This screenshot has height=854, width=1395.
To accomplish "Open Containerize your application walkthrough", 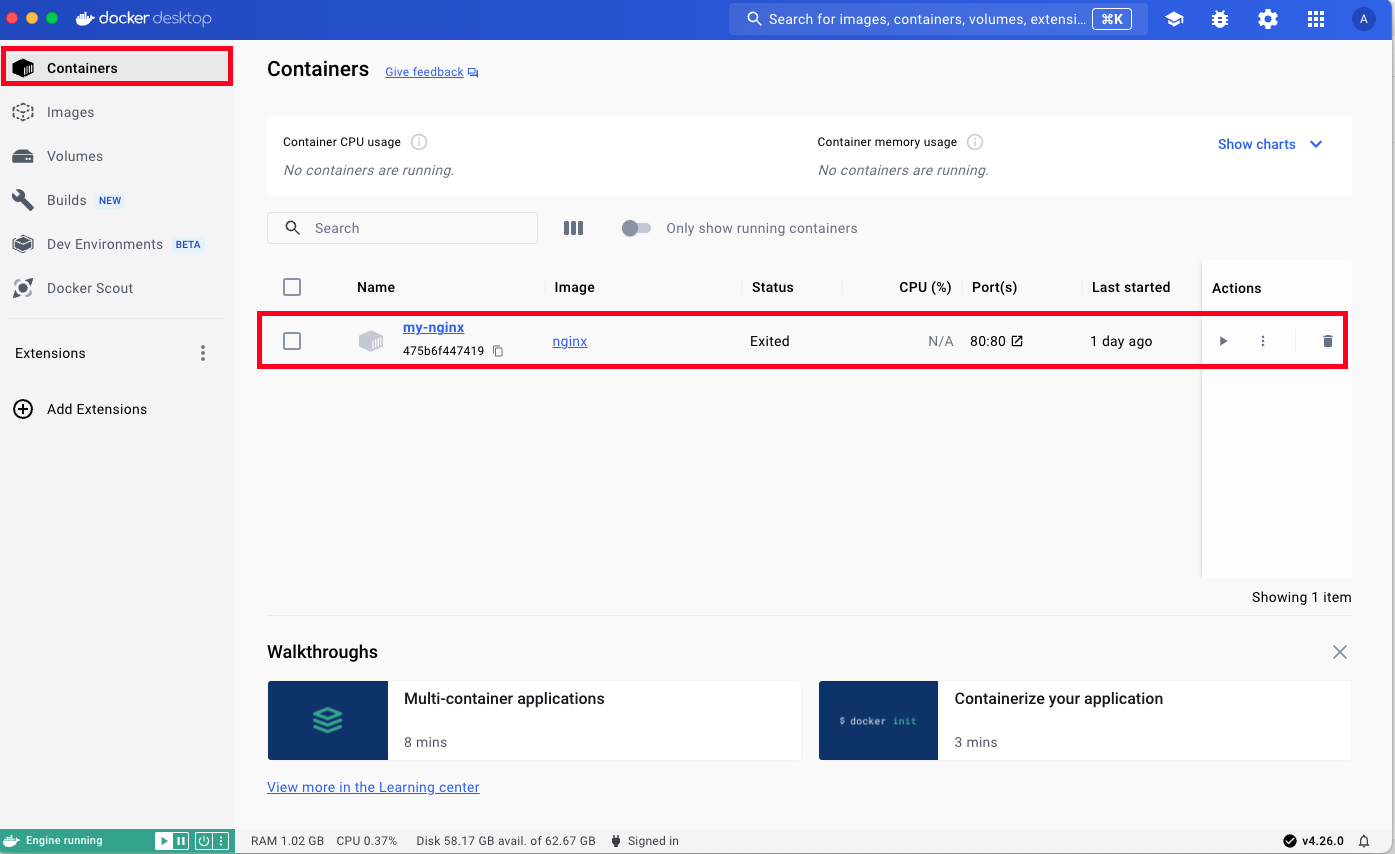I will [x=1085, y=720].
